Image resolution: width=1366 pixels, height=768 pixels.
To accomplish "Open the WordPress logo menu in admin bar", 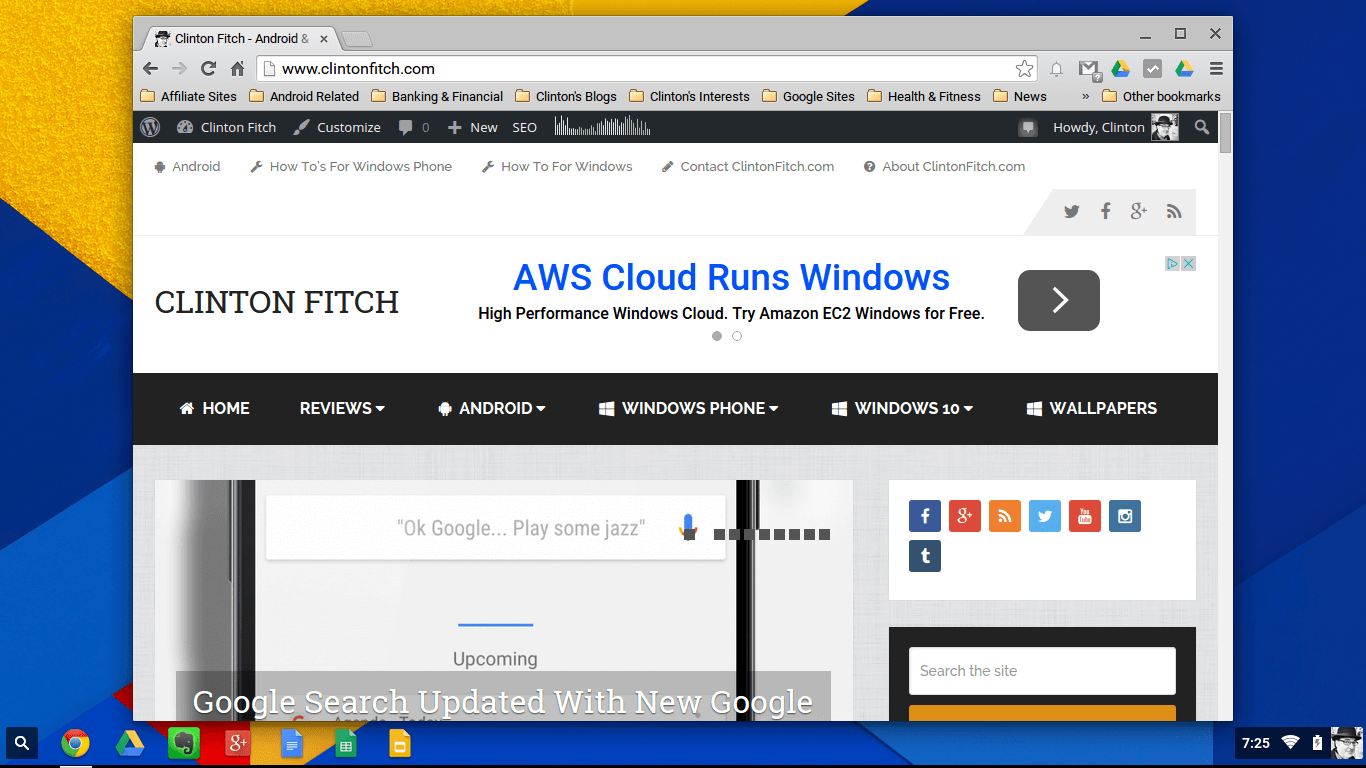I will 150,127.
